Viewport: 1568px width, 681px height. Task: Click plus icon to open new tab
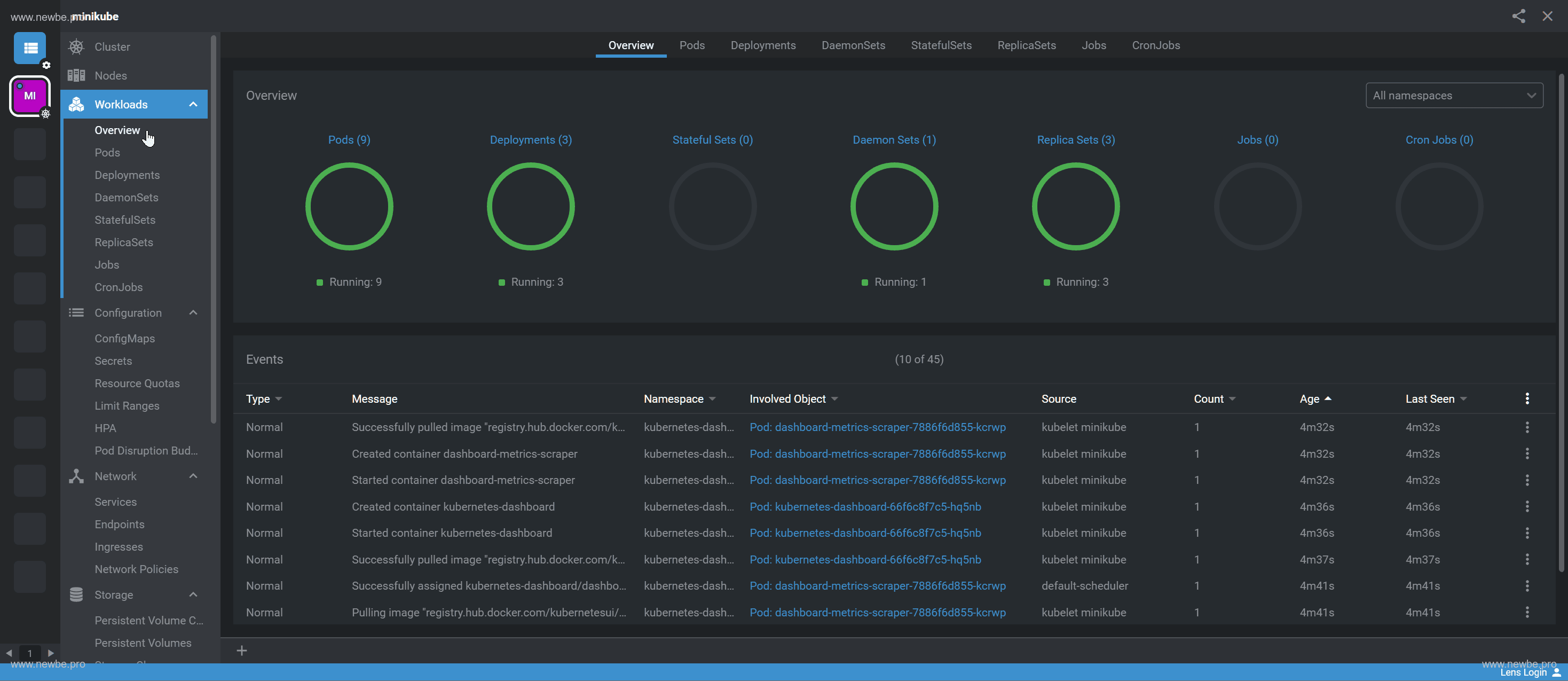click(x=242, y=651)
